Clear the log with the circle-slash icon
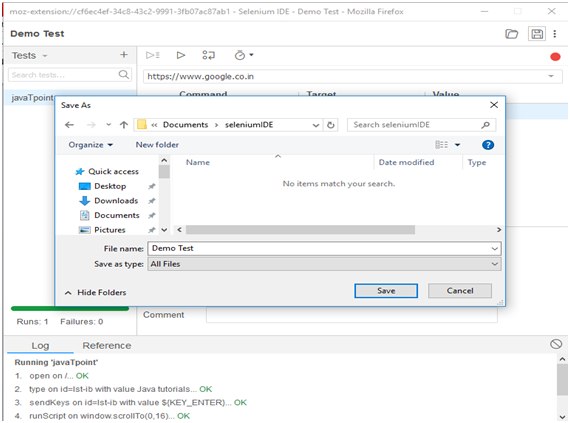 point(556,344)
